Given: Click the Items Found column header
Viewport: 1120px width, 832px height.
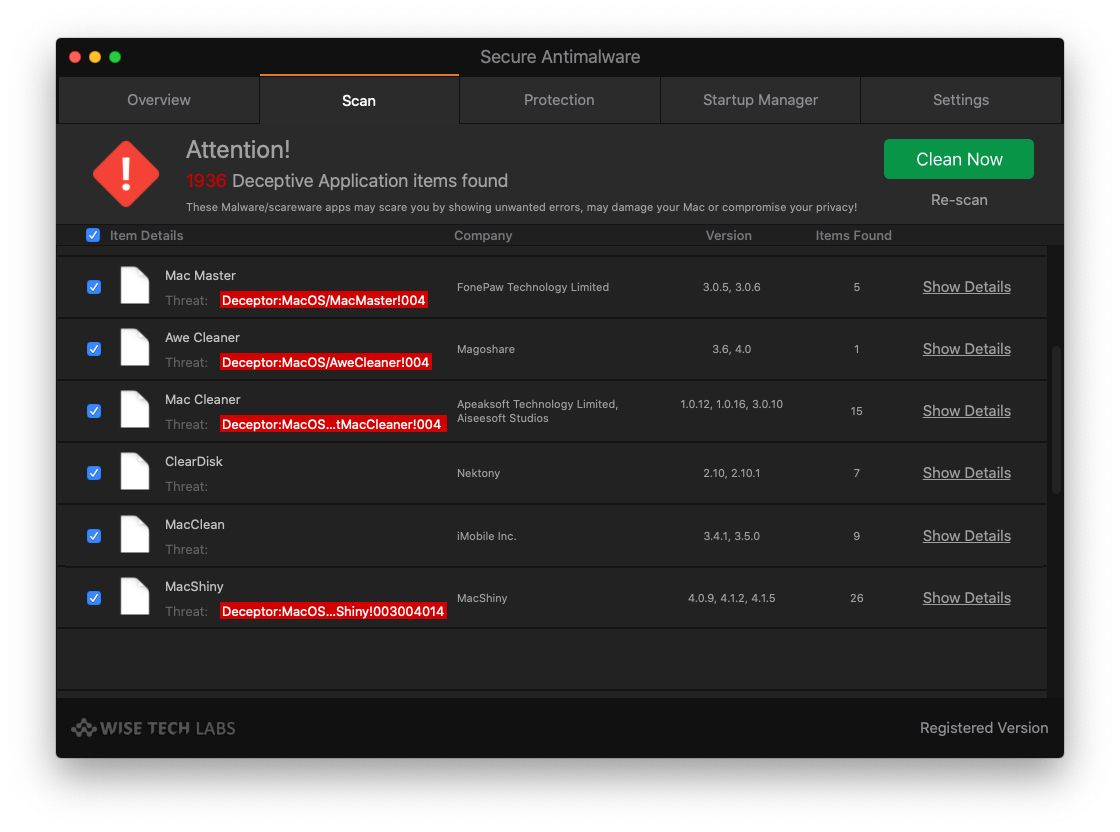Looking at the screenshot, I should click(854, 236).
